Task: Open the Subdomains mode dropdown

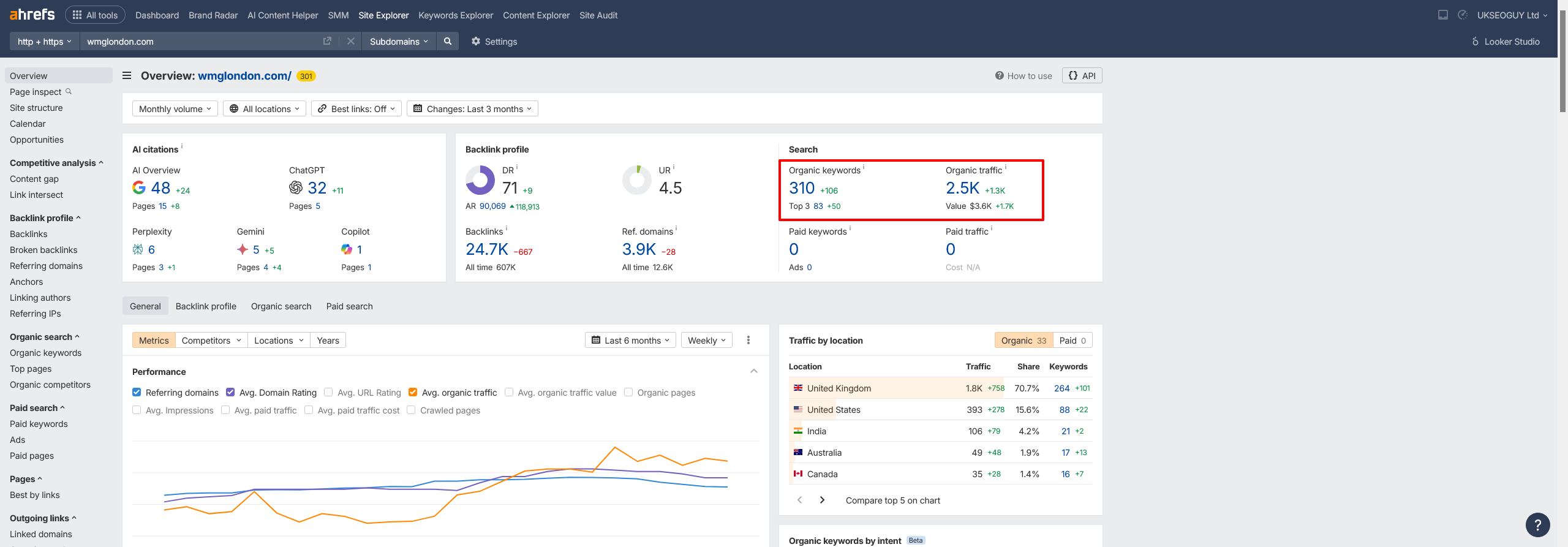Action: click(399, 41)
